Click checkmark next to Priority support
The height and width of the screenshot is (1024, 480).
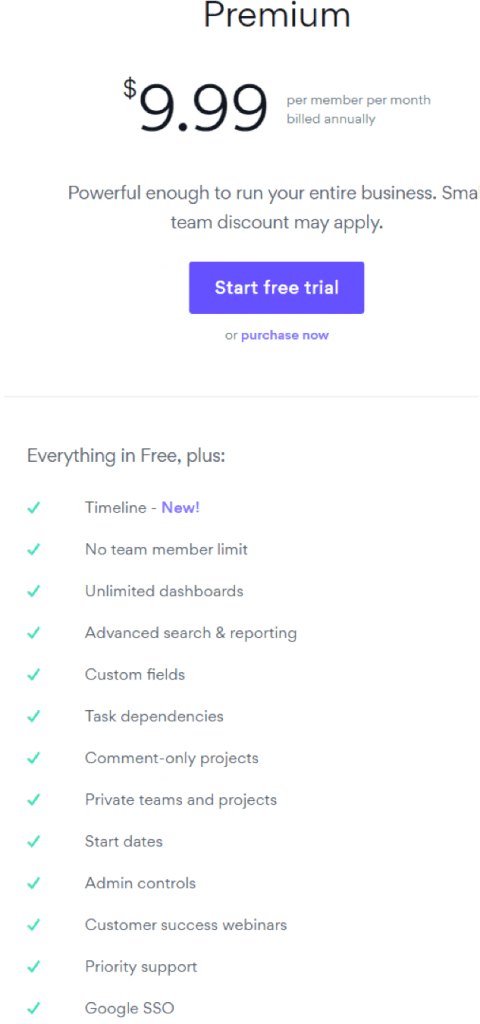pos(34,967)
